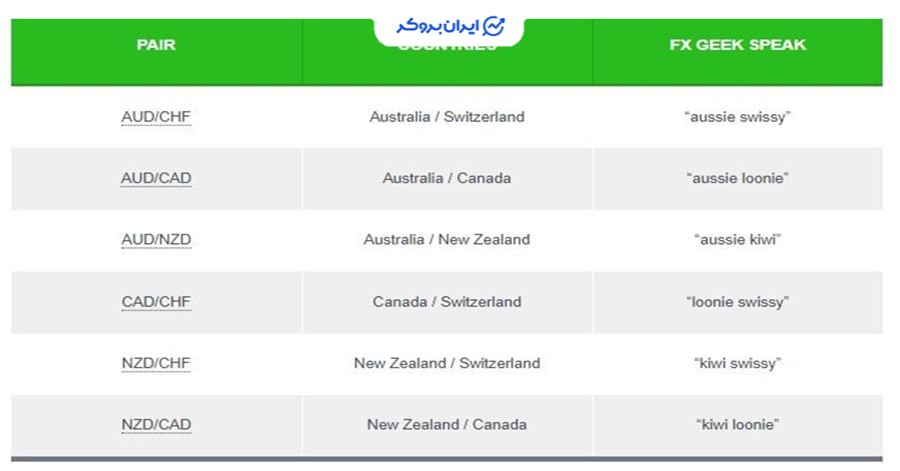Click the "loonie swissy" nickname cell

point(738,302)
